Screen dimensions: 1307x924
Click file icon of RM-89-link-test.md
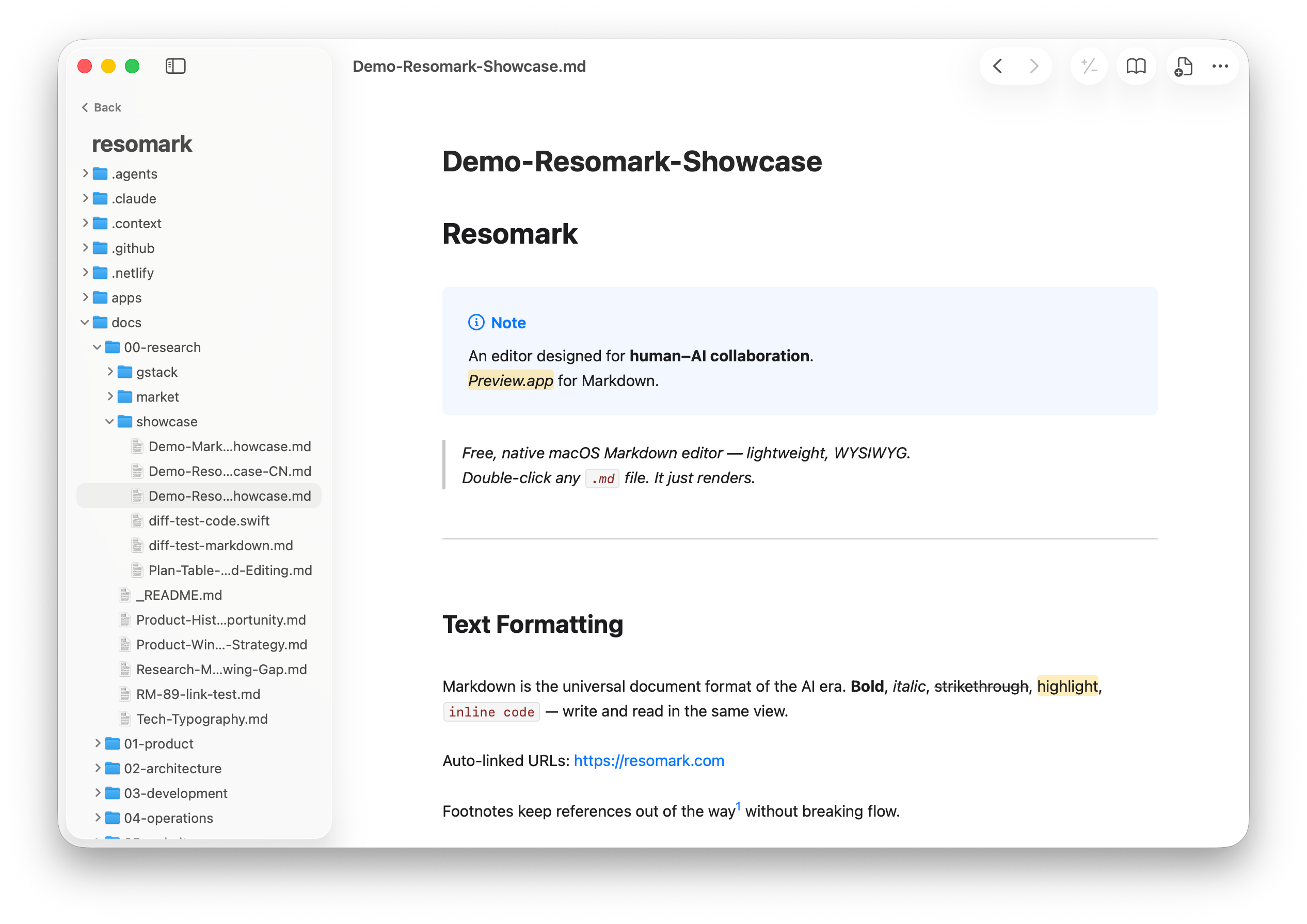pyautogui.click(x=125, y=694)
